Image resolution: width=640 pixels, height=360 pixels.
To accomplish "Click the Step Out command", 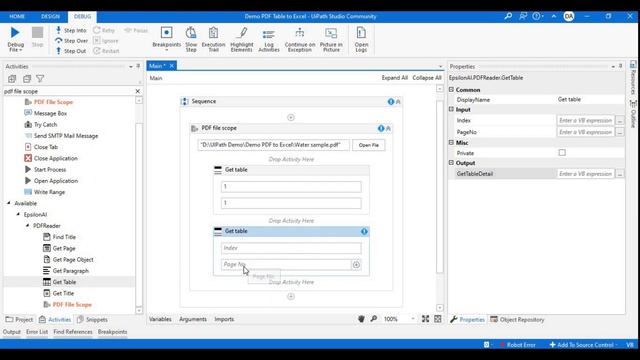I will click(71, 51).
